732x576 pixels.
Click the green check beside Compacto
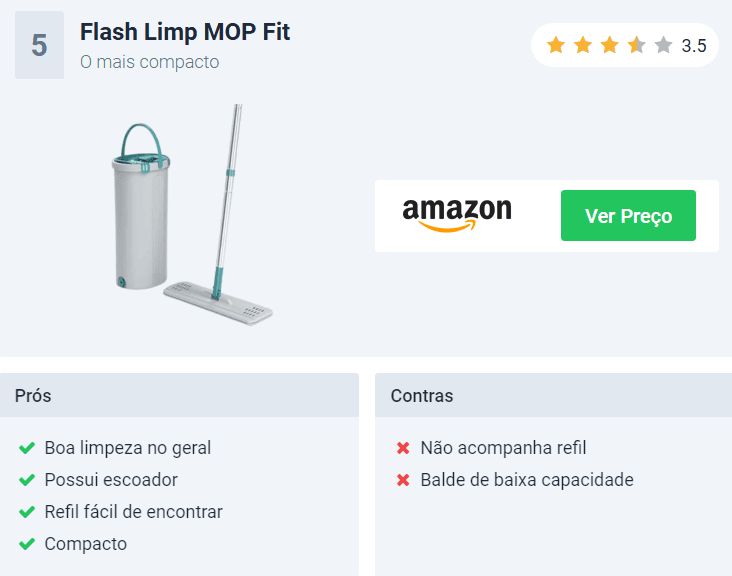[x=27, y=544]
